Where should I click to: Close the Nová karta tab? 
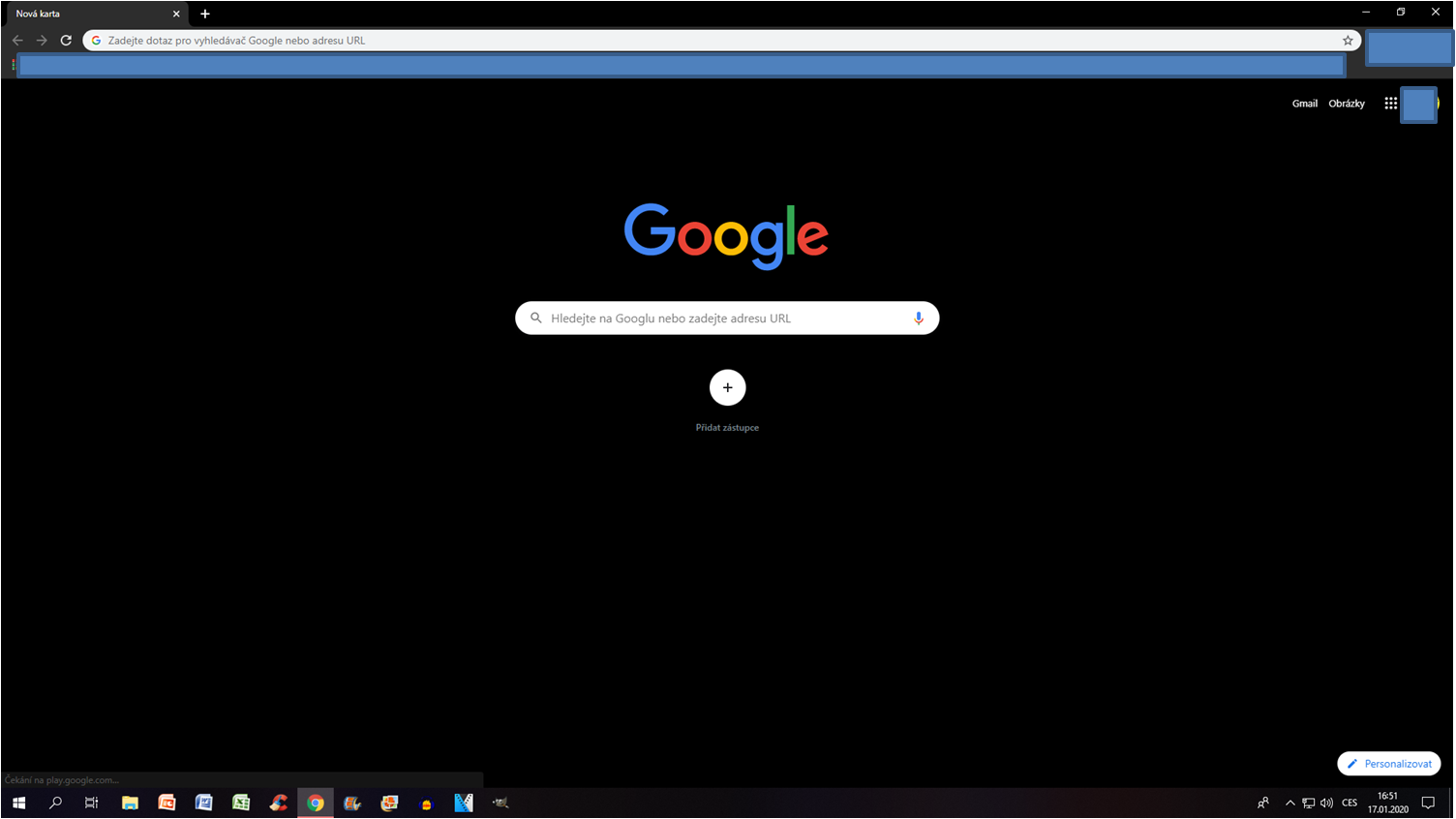click(176, 14)
